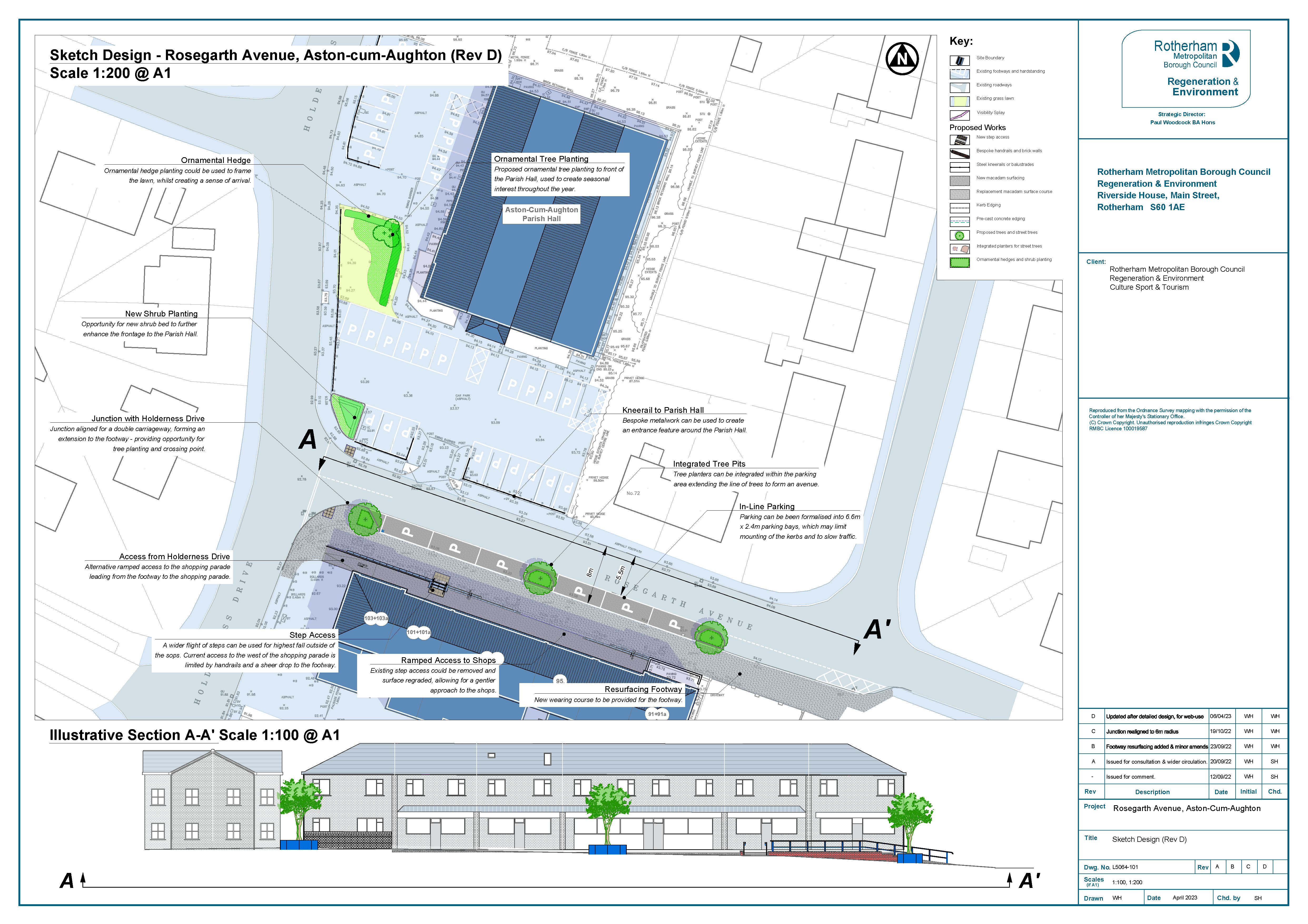1308x924 pixels.
Task: Select the Site Boundary key symbol
Action: [959, 60]
